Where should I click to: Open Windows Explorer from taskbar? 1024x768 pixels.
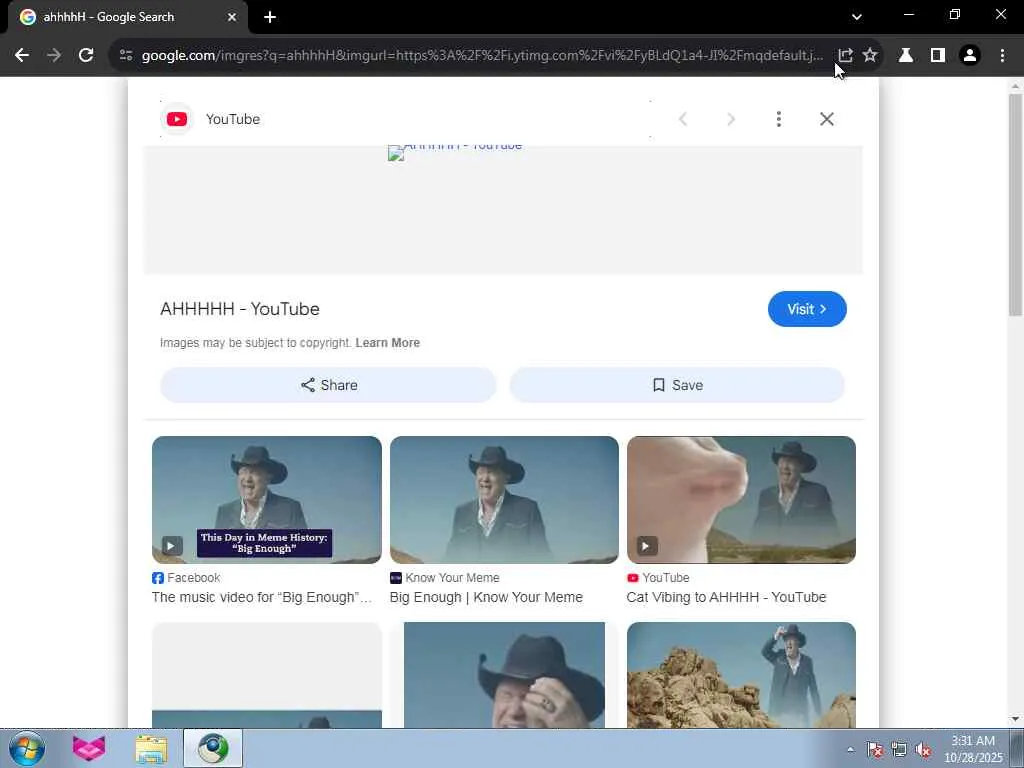152,748
